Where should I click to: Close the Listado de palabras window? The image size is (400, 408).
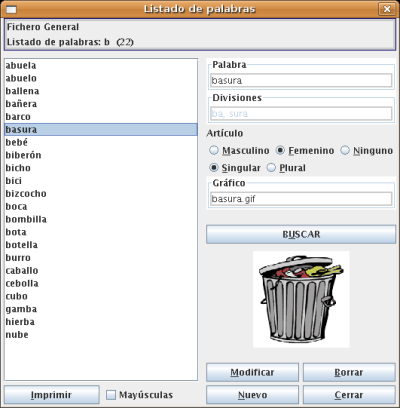(387, 9)
